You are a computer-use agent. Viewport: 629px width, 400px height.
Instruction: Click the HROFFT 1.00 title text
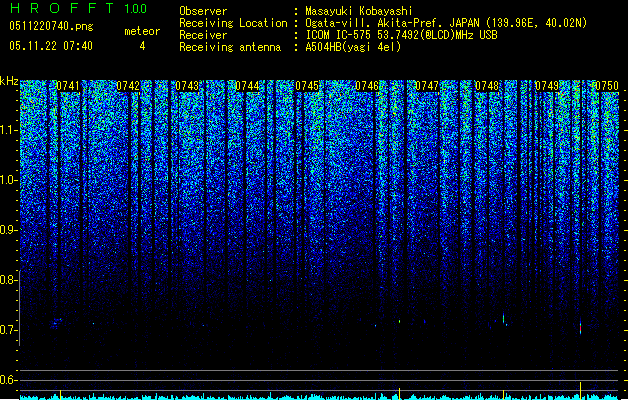pos(78,8)
